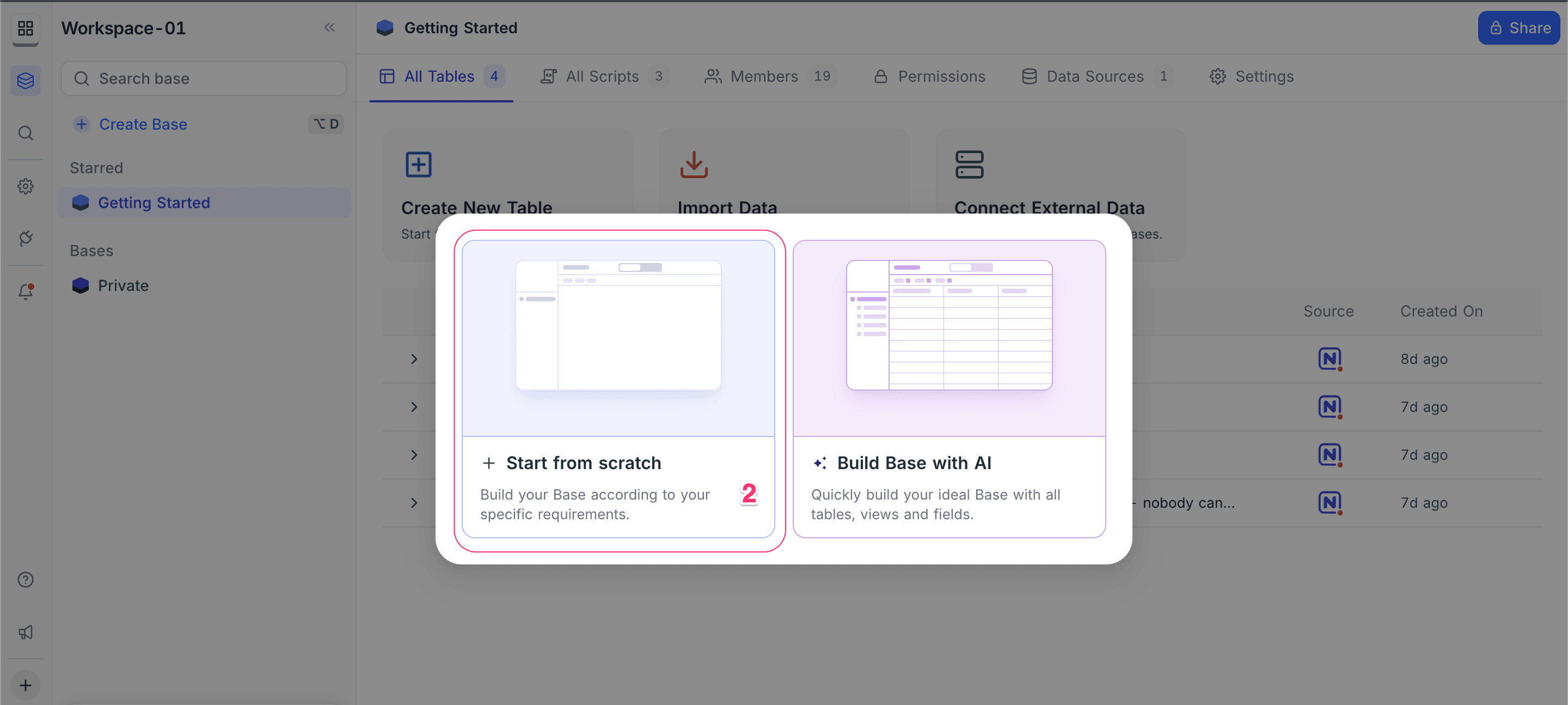Switch to the All Scripts tab
This screenshot has width=1568, height=705.
(x=602, y=76)
